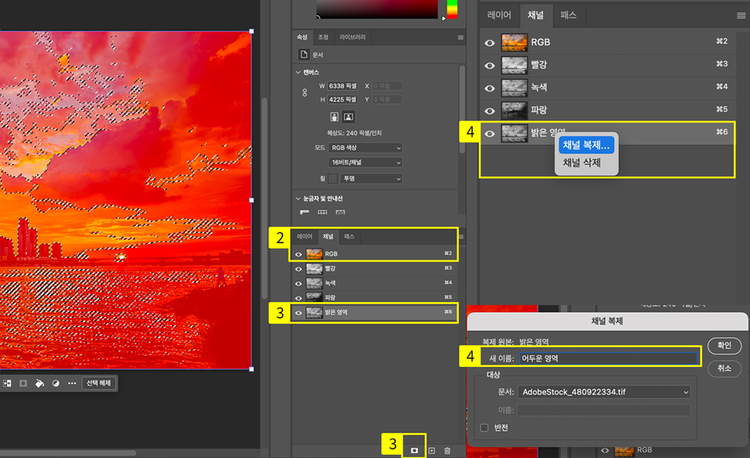Viewport: 750px width, 458px height.
Task: Toggle 빨강 eye in the small Channels panel
Action: tap(298, 269)
